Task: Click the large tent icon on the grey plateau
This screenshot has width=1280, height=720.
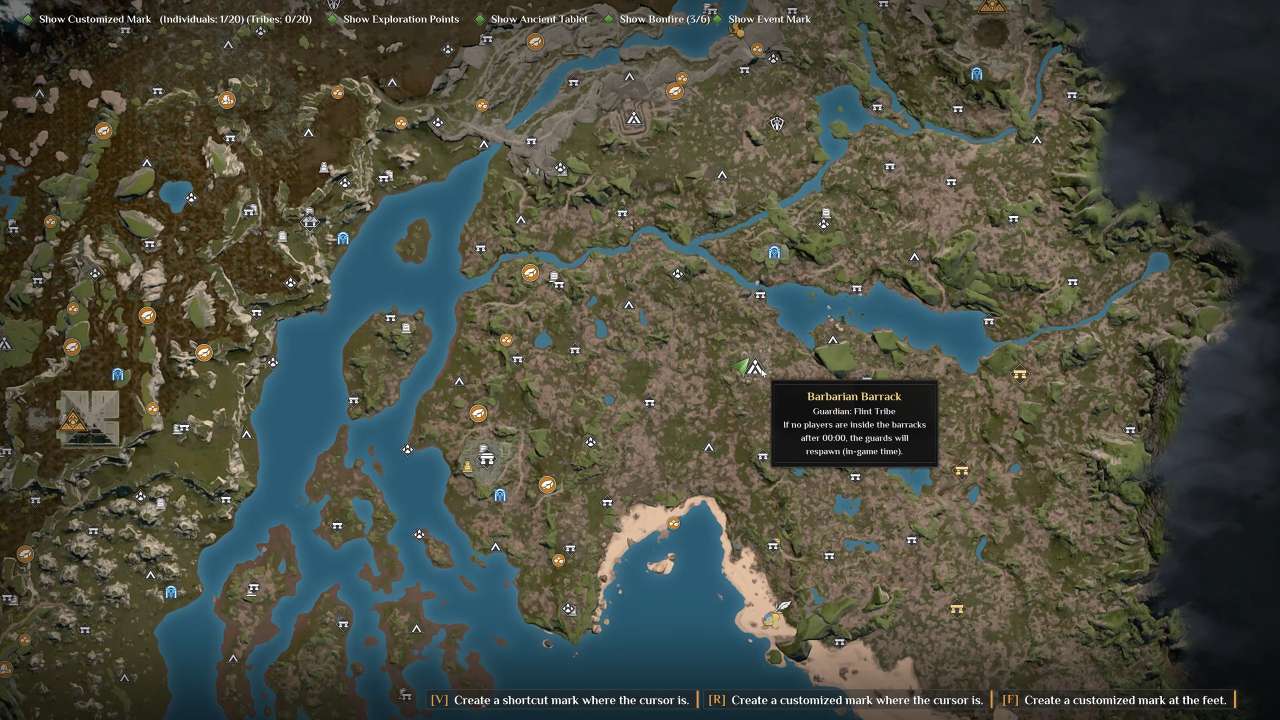Action: coord(632,118)
